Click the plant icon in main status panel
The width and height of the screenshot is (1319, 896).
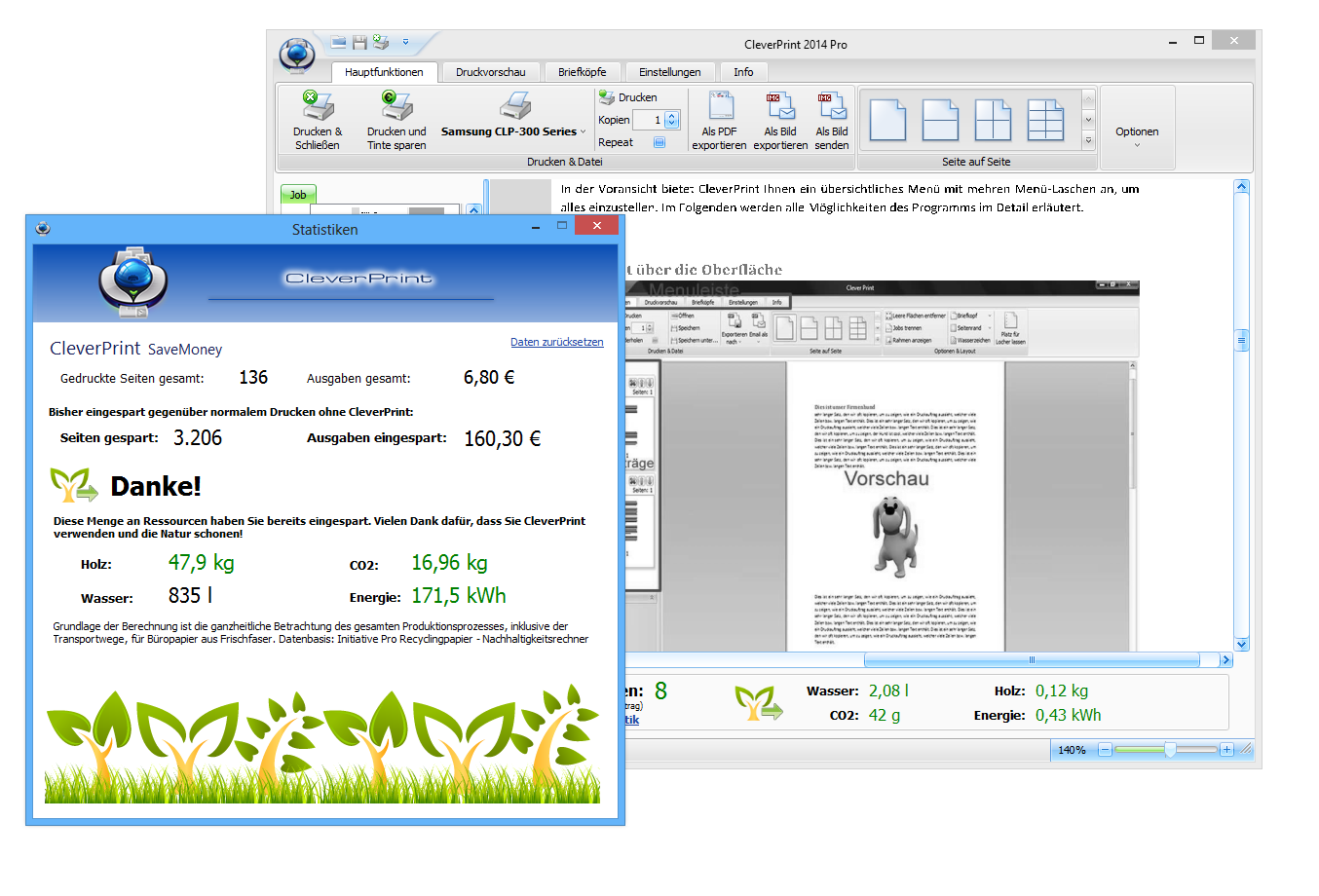click(758, 703)
